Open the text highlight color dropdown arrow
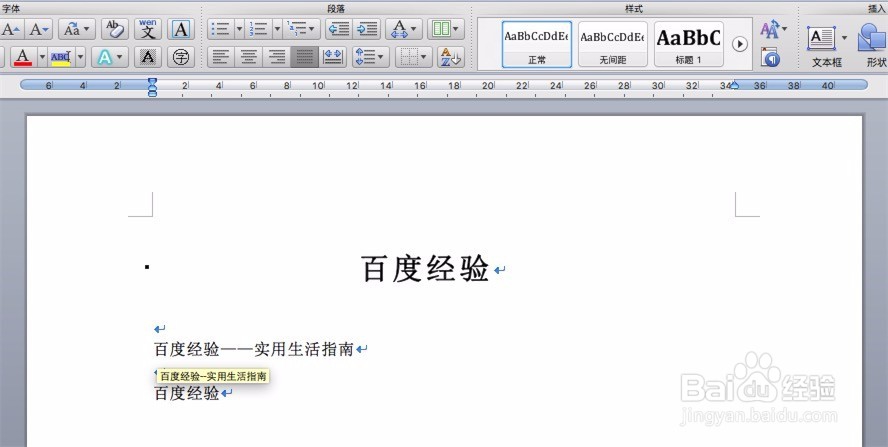Image resolution: width=888 pixels, height=447 pixels. coord(80,57)
